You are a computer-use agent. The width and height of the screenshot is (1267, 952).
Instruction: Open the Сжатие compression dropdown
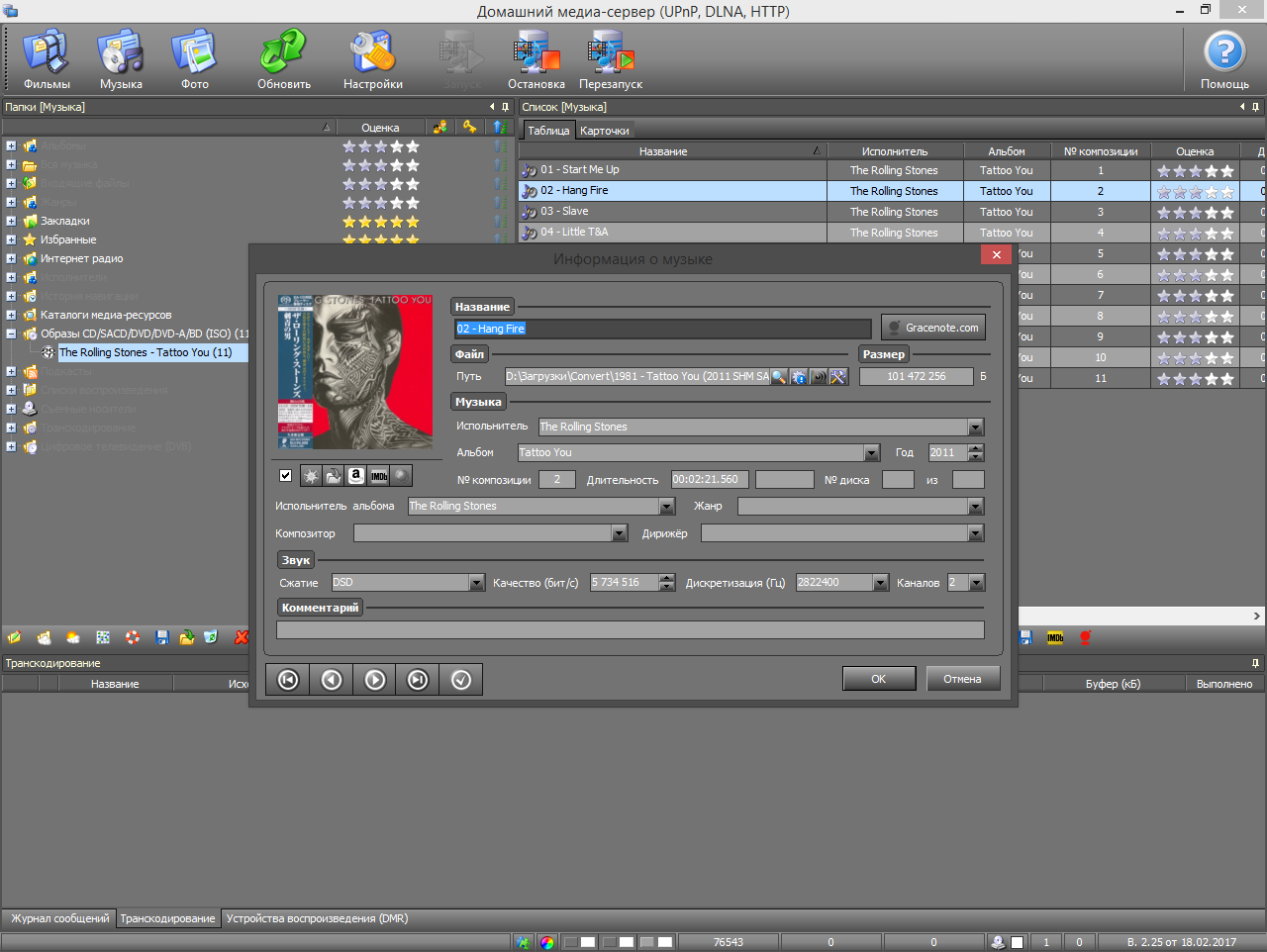pos(477,583)
